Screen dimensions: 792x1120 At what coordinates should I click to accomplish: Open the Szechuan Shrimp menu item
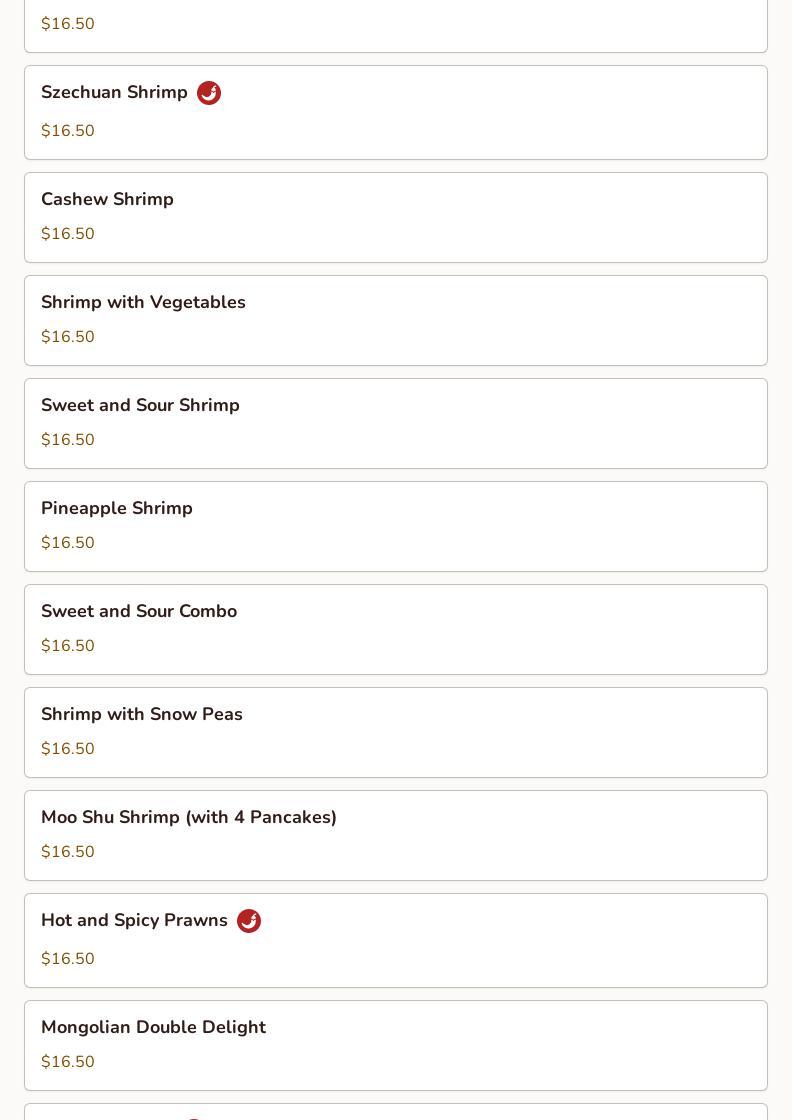[396, 112]
